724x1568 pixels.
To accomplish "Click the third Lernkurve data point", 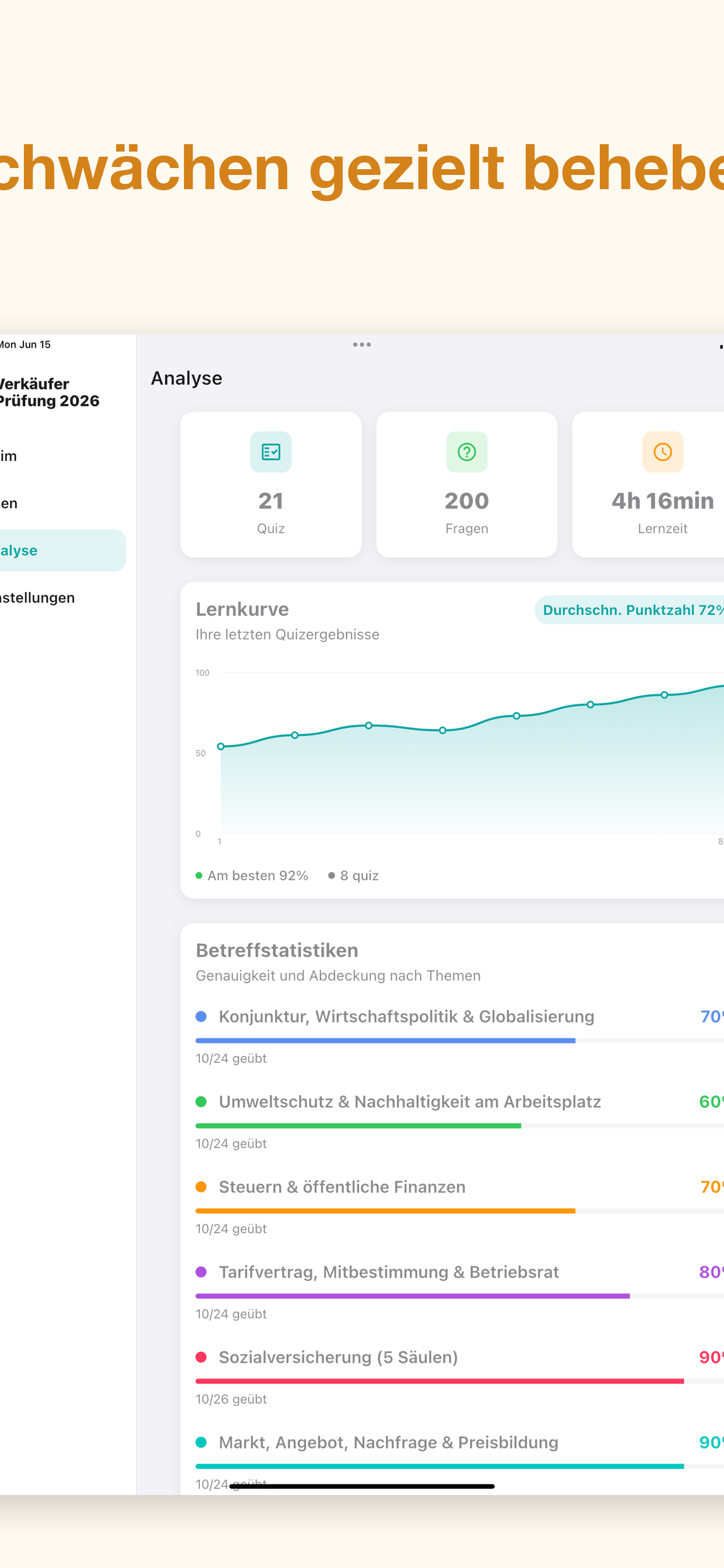I will [x=368, y=726].
